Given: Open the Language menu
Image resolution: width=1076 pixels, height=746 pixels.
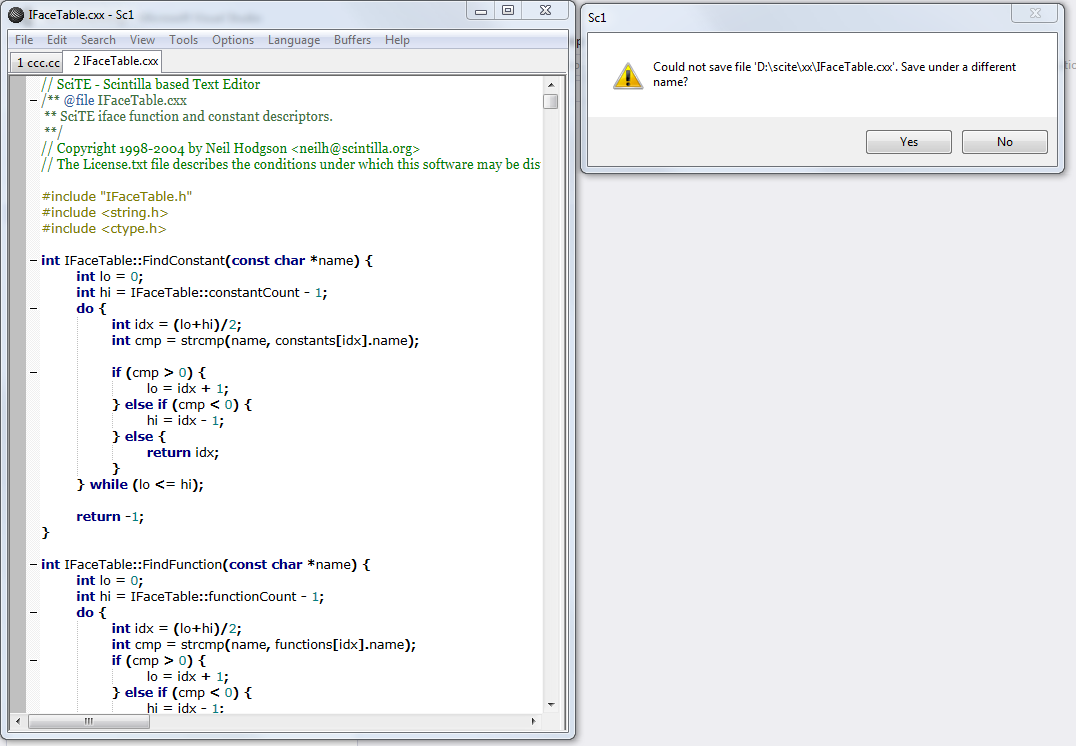Looking at the screenshot, I should [x=294, y=40].
